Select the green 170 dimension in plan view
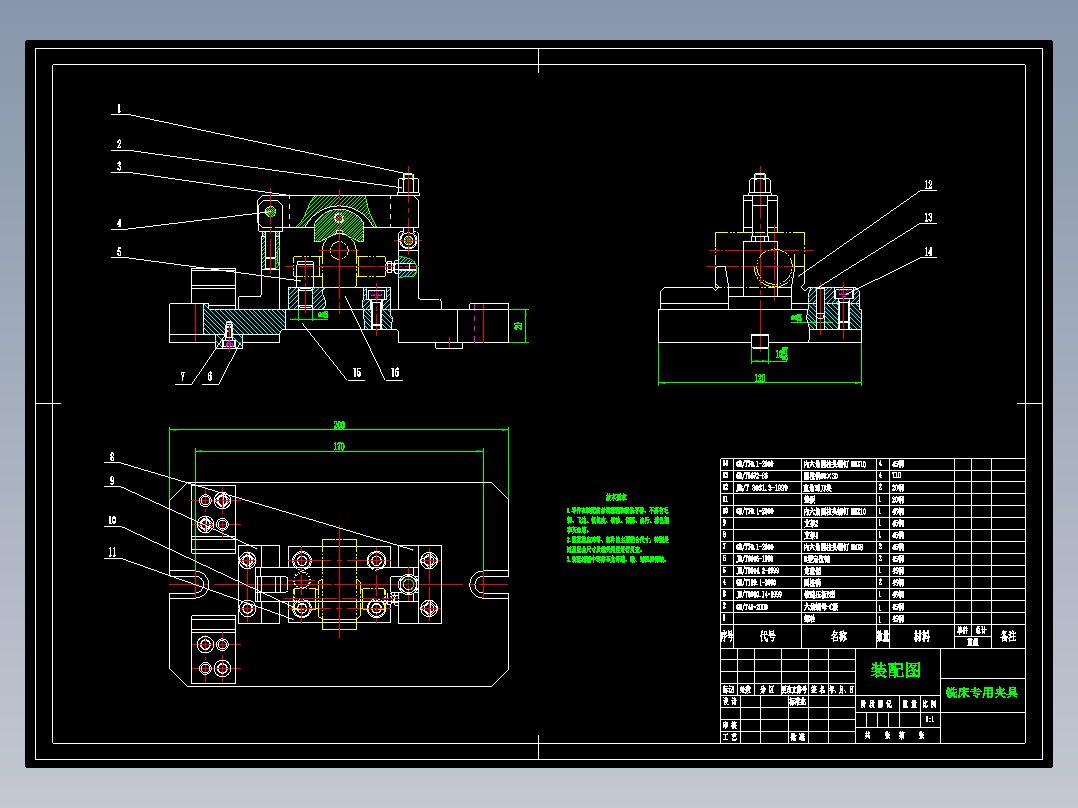The width and height of the screenshot is (1078, 808). coord(339,447)
